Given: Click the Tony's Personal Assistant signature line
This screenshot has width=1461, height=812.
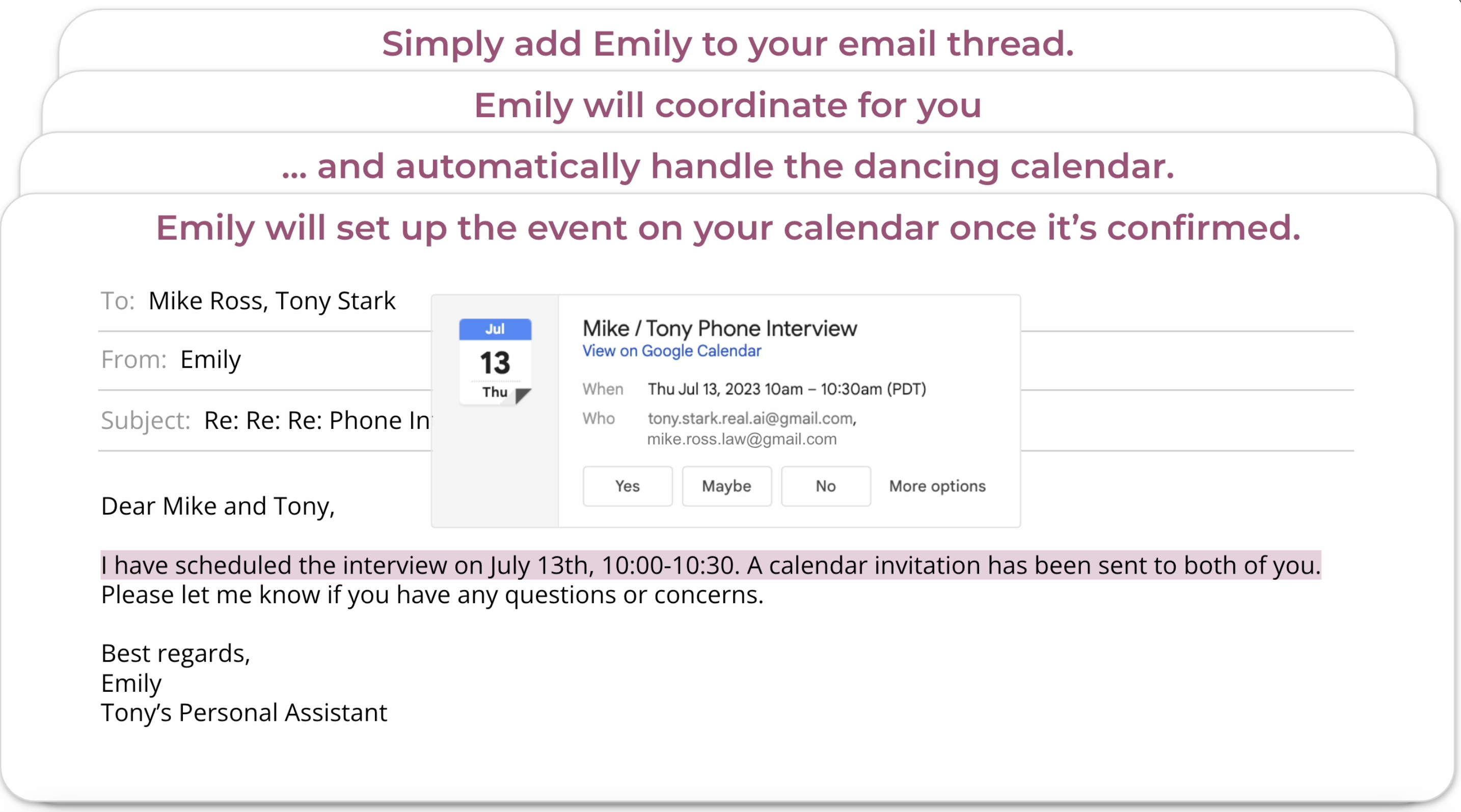Looking at the screenshot, I should tap(244, 713).
